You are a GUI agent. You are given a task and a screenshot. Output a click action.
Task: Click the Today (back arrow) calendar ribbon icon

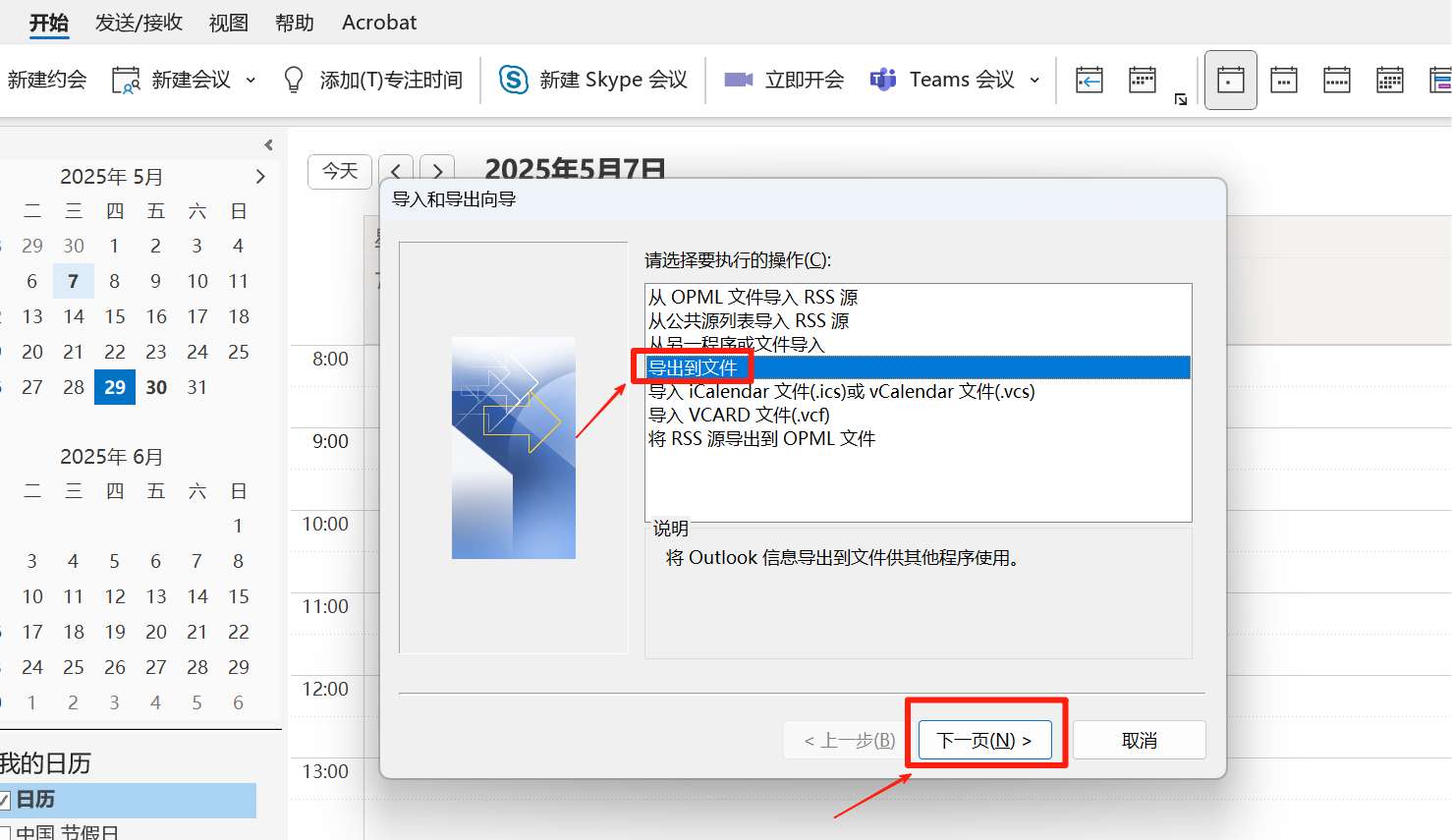[x=1089, y=80]
